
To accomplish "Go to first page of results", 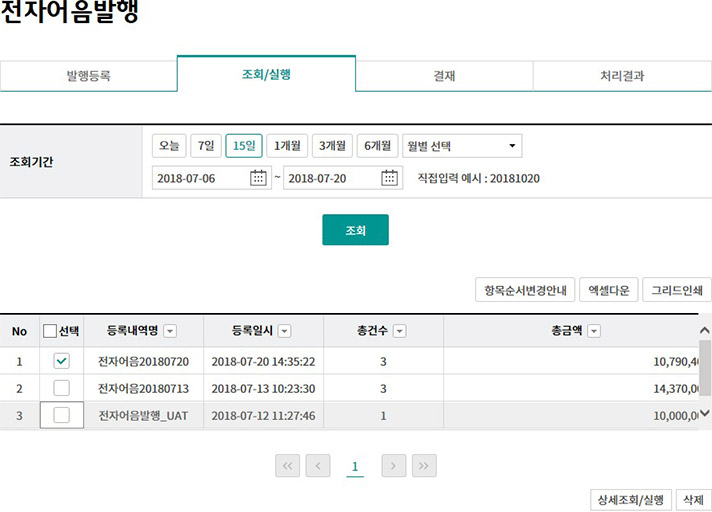I will [288, 466].
